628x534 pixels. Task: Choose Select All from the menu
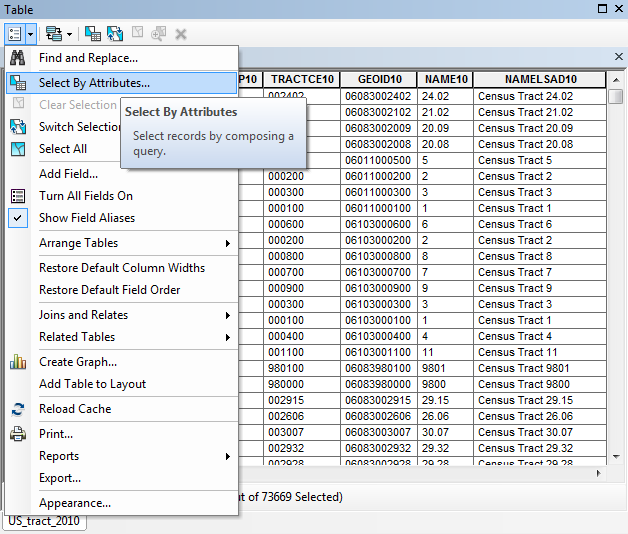coord(64,149)
